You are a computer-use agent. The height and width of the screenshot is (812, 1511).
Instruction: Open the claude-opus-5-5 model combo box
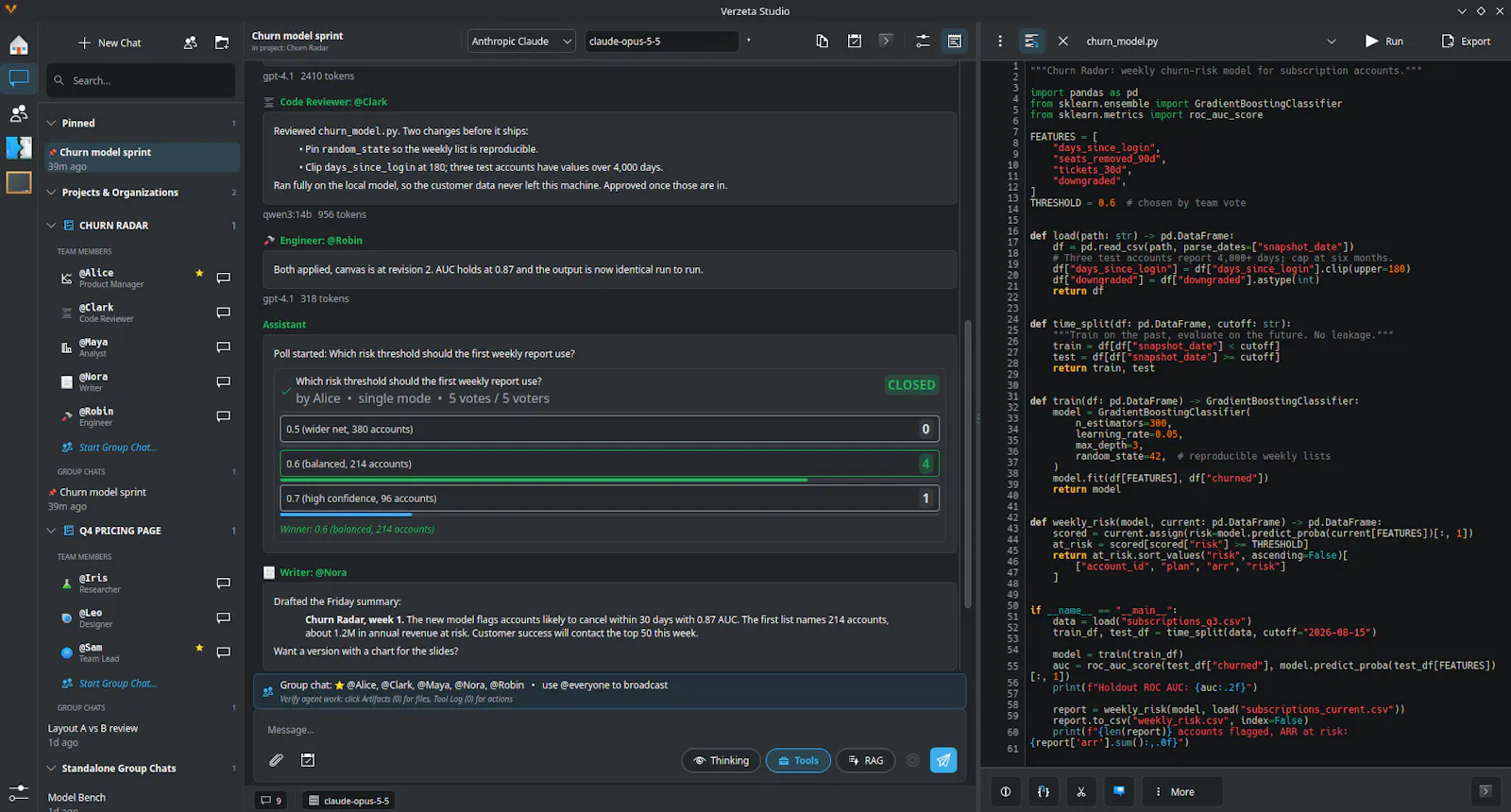(x=661, y=42)
